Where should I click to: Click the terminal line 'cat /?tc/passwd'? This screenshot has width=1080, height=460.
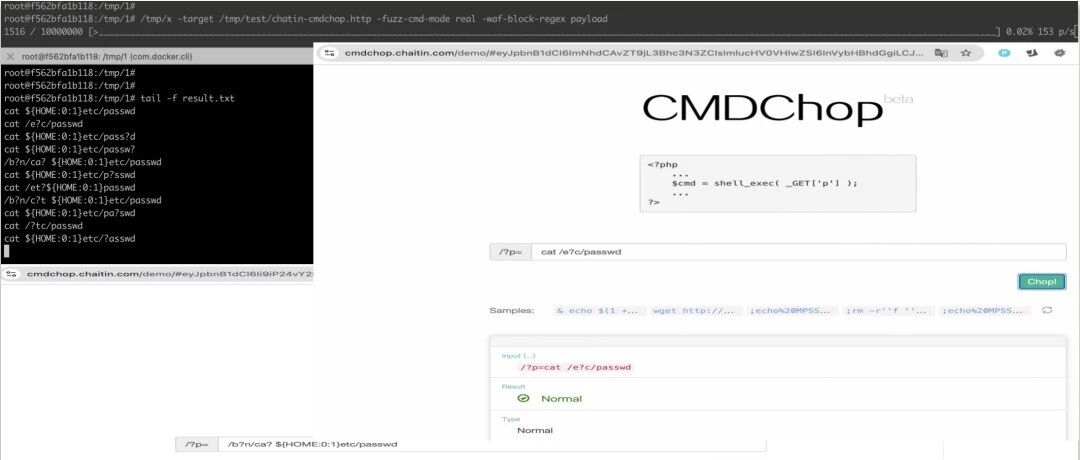pyautogui.click(x=43, y=226)
